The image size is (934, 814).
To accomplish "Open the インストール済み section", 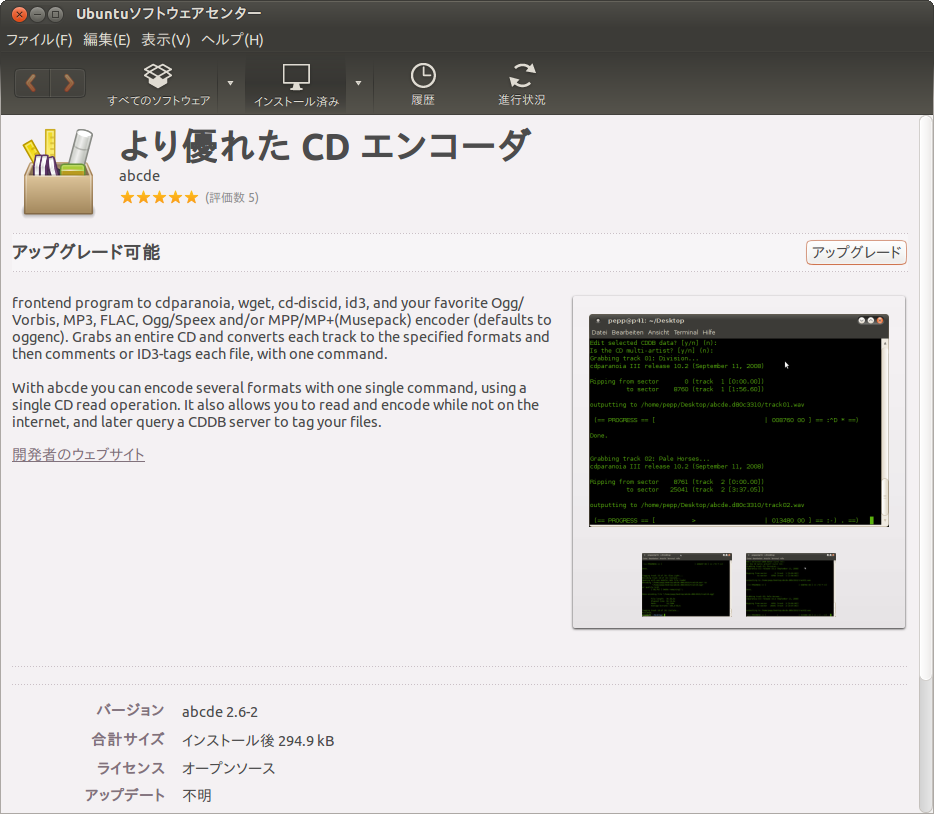I will [296, 84].
